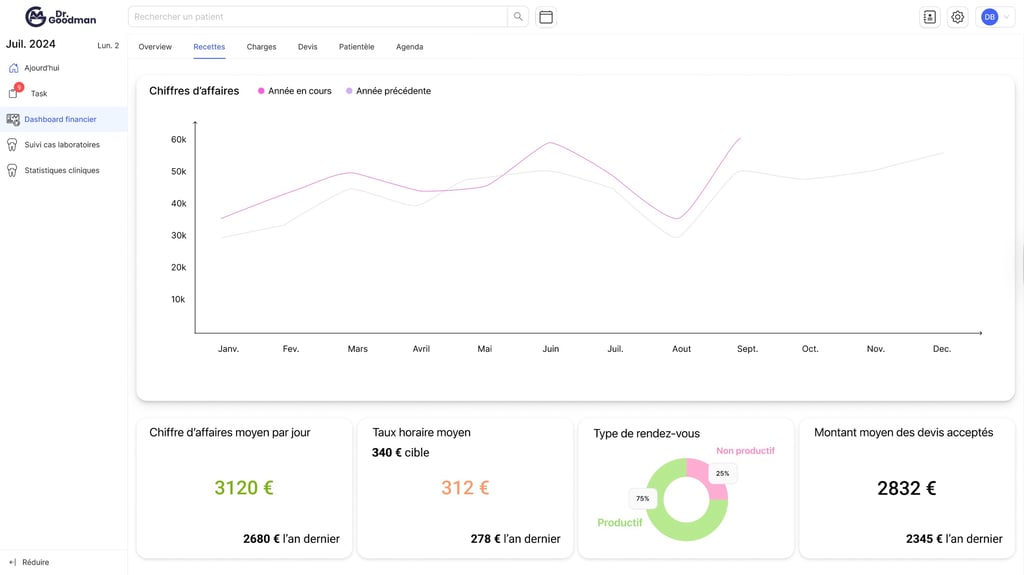Image resolution: width=1024 pixels, height=575 pixels.
Task: Open Statistiques cliniques in sidebar
Action: coord(62,171)
